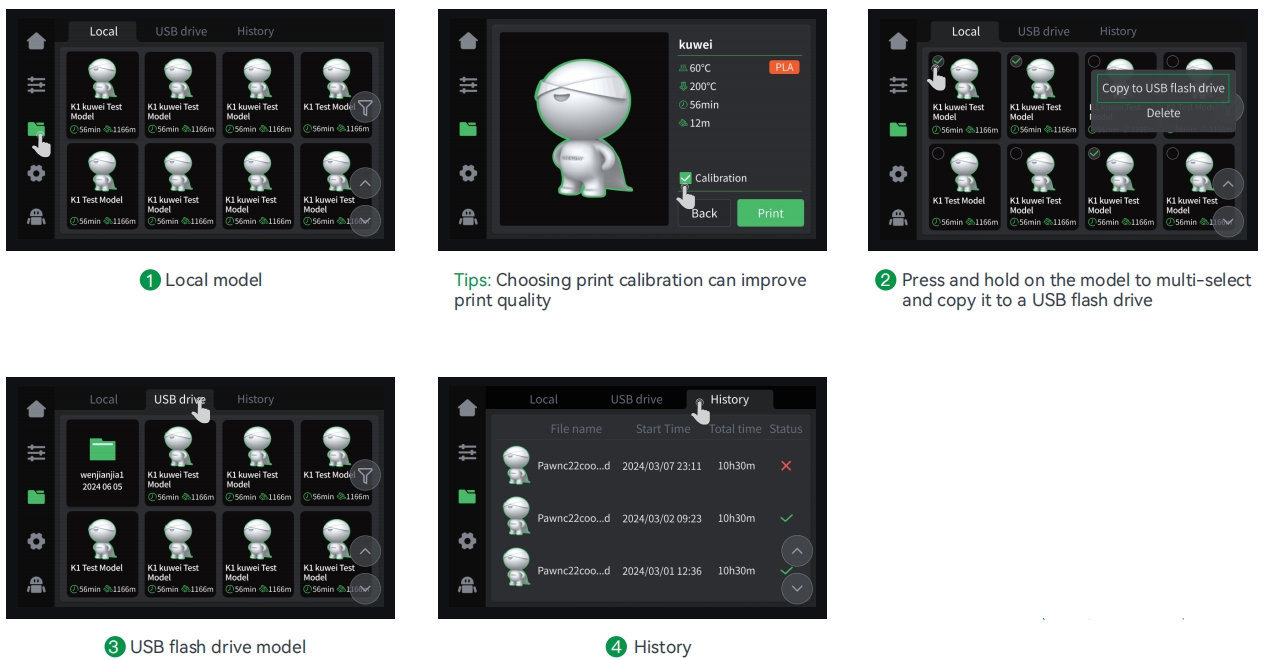The width and height of the screenshot is (1266, 660).
Task: Start printing with the green Print button
Action: pyautogui.click(x=770, y=213)
